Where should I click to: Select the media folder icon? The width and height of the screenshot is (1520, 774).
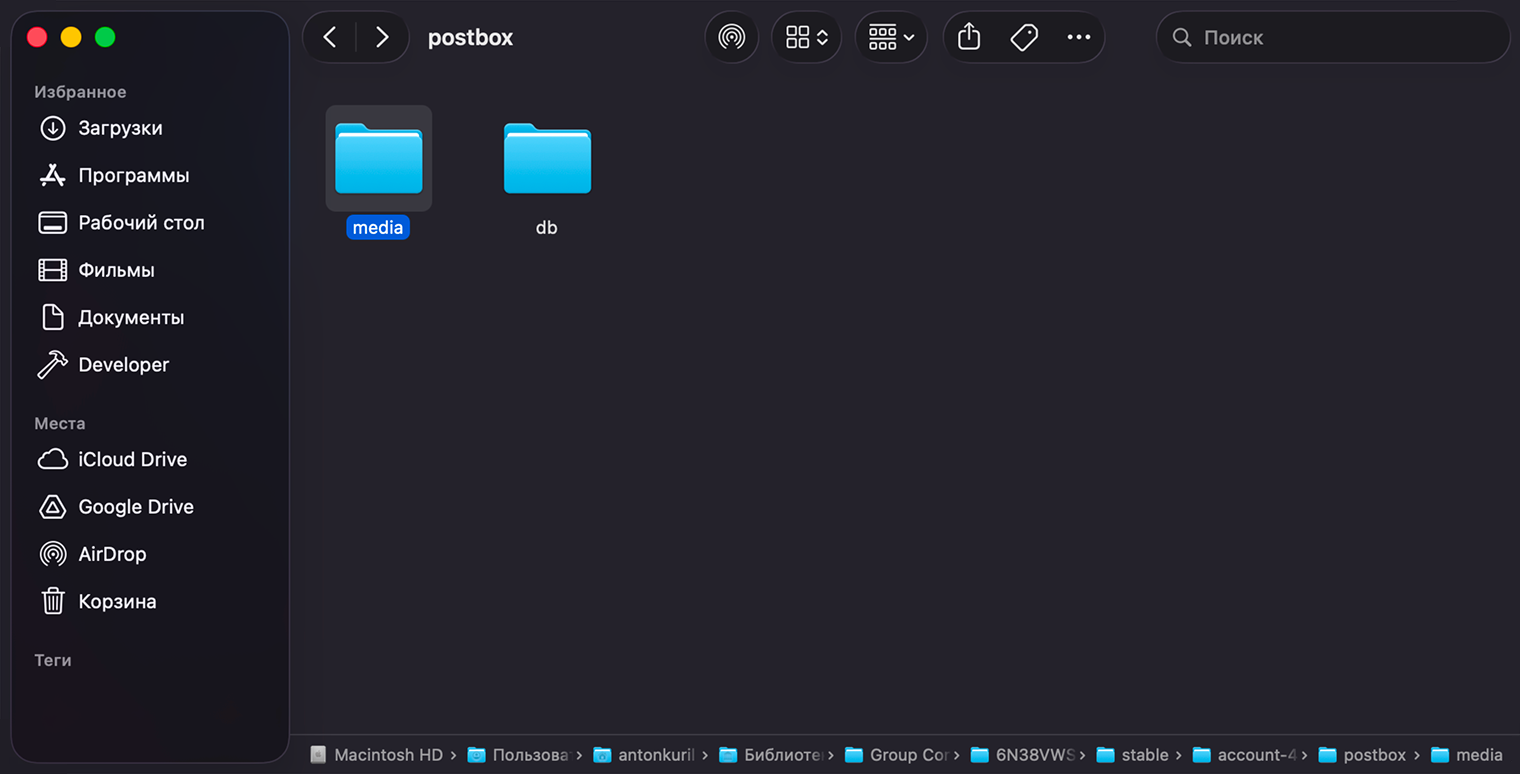tap(378, 159)
